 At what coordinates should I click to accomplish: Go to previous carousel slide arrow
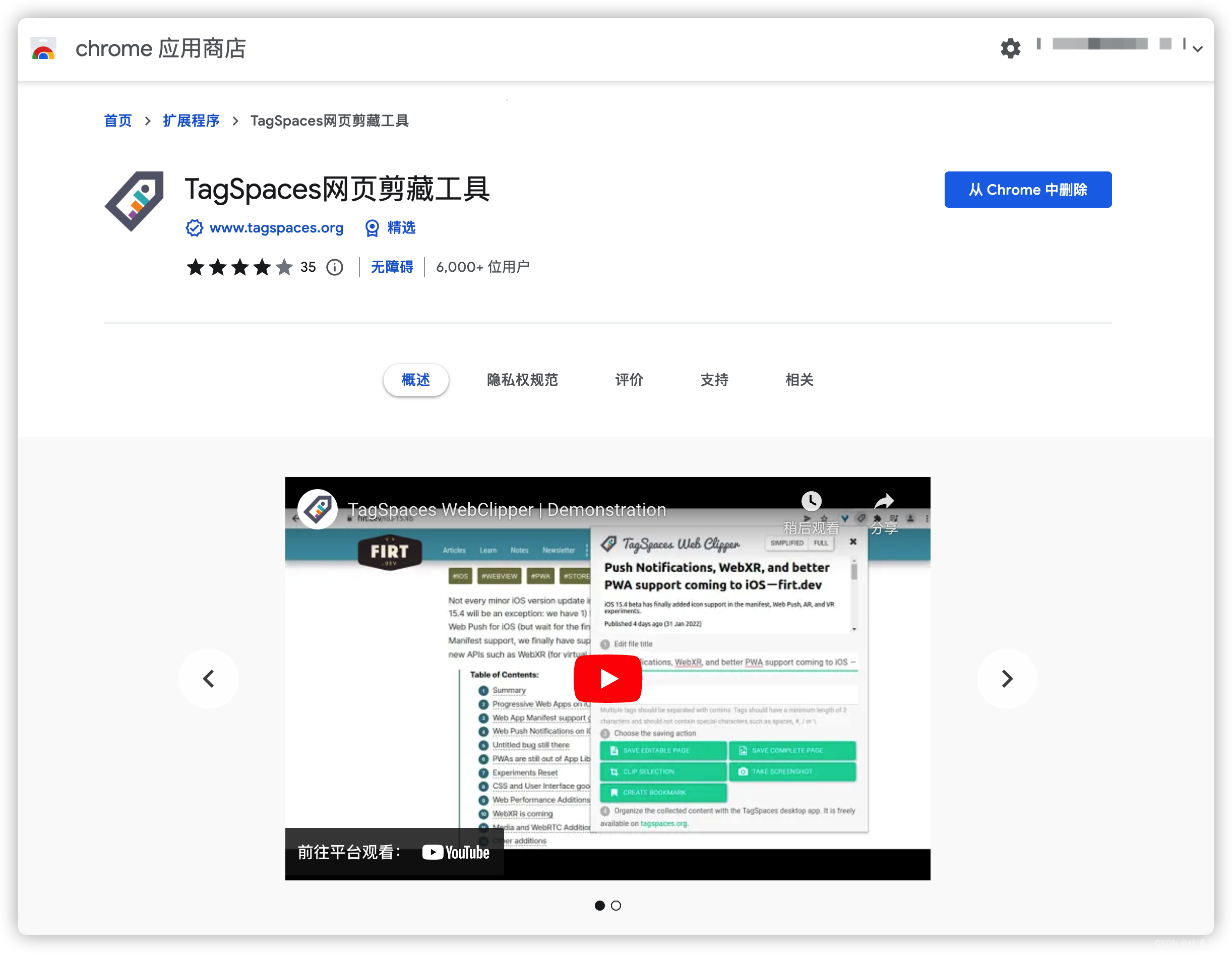coord(209,678)
